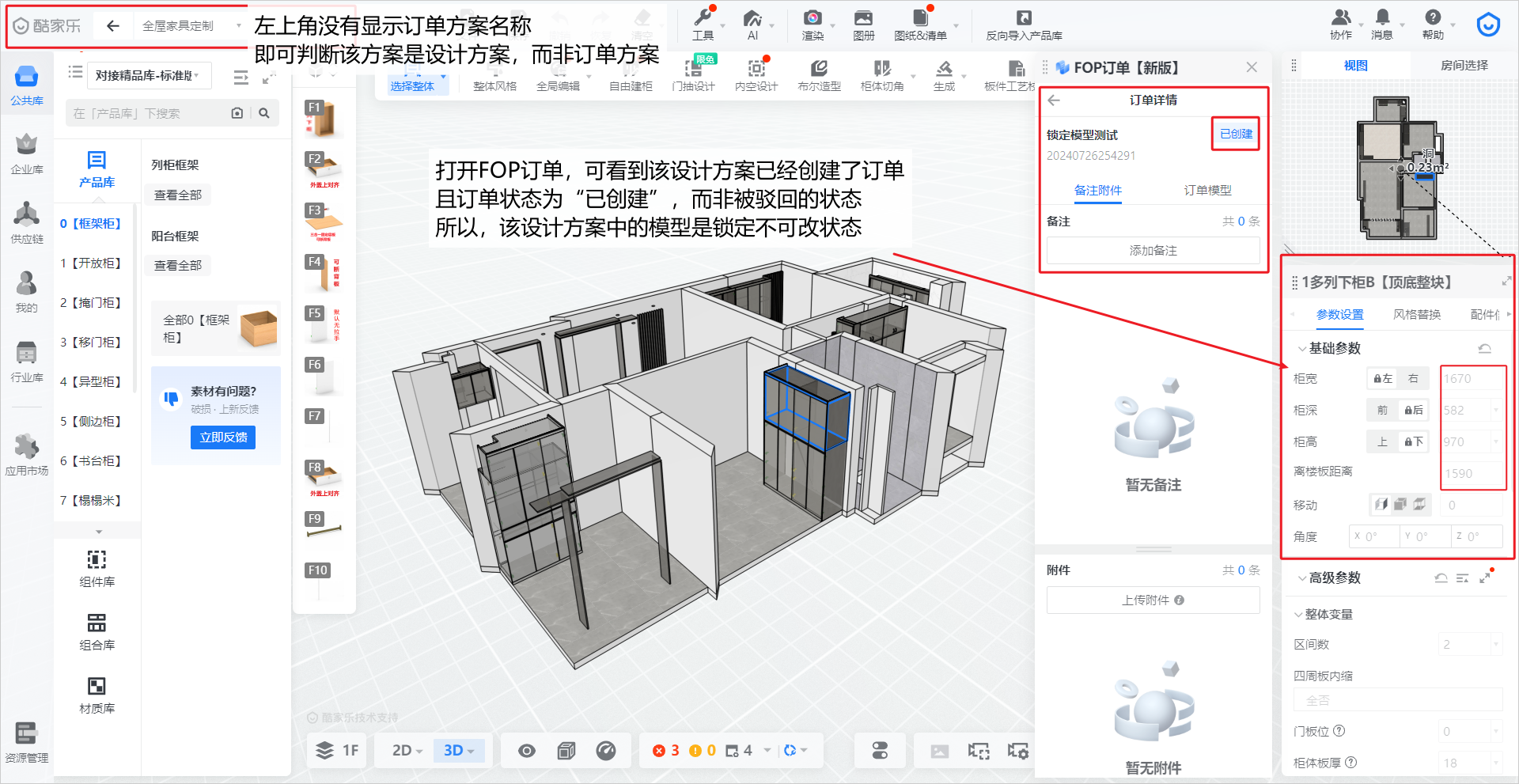
Task: Open the 渲染 (render) camera tool
Action: [813, 19]
